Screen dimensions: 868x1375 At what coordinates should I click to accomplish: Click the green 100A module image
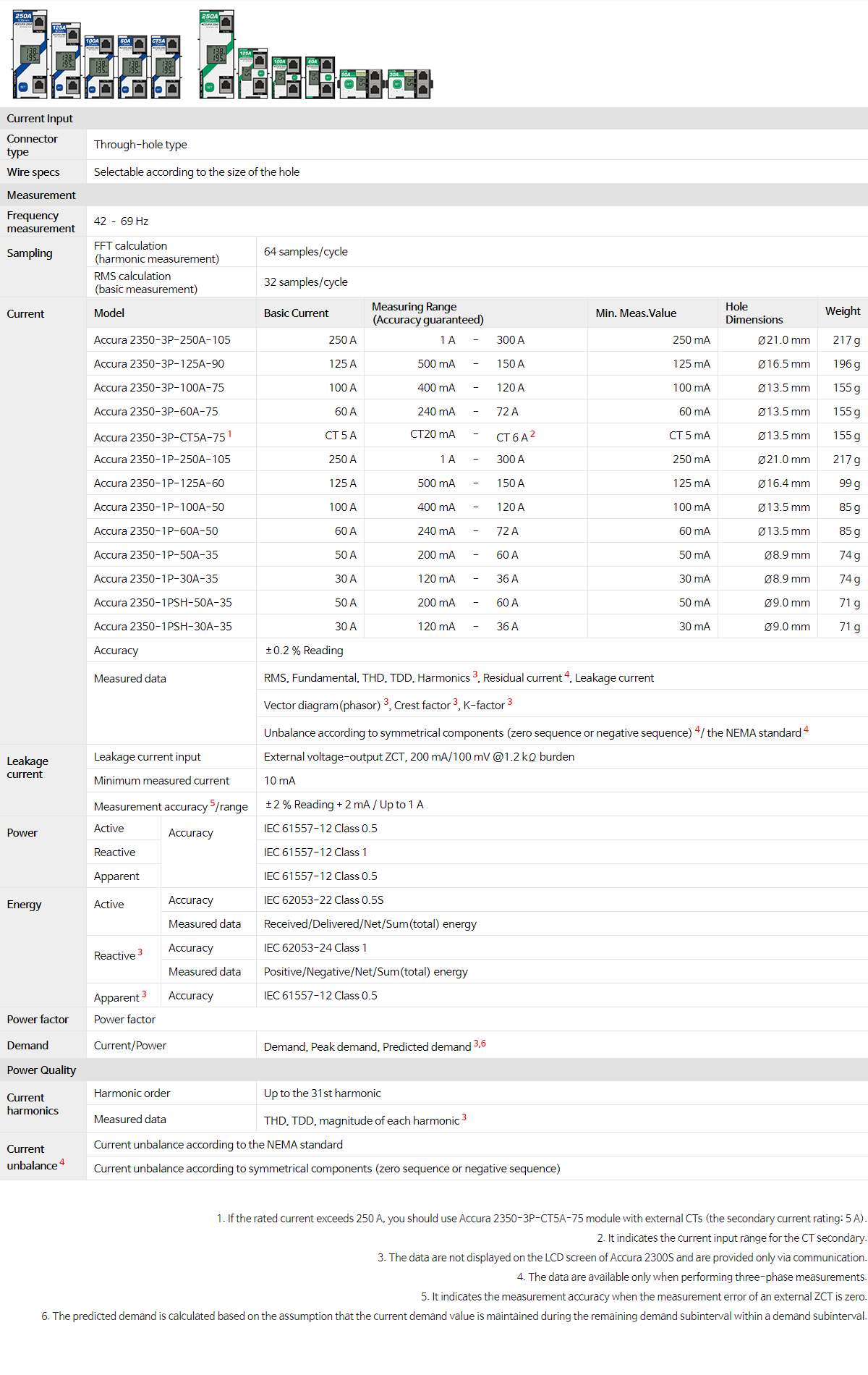point(286,78)
